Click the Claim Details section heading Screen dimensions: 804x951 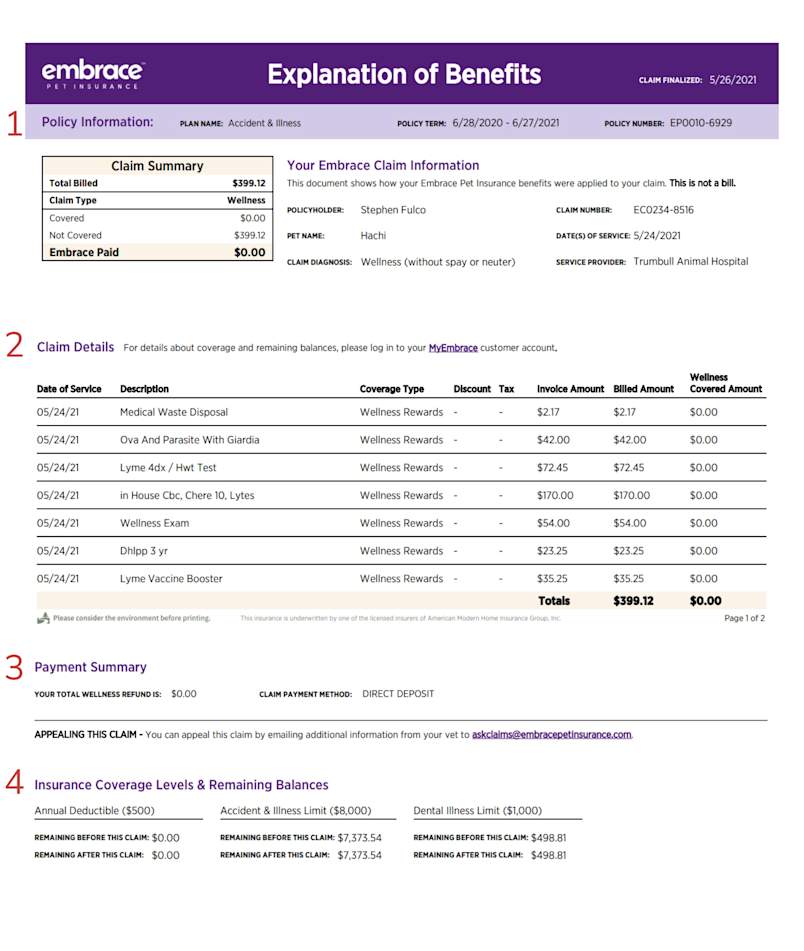point(70,346)
